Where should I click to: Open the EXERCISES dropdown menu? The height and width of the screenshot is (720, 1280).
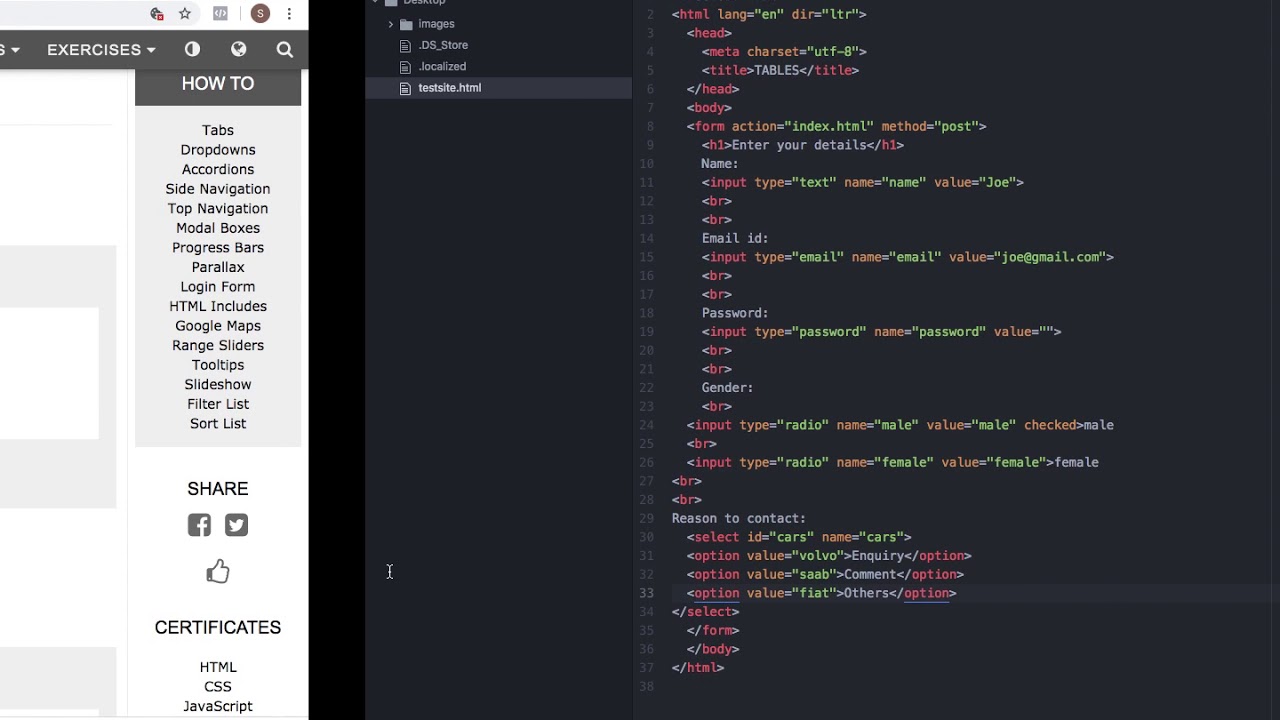pos(101,49)
